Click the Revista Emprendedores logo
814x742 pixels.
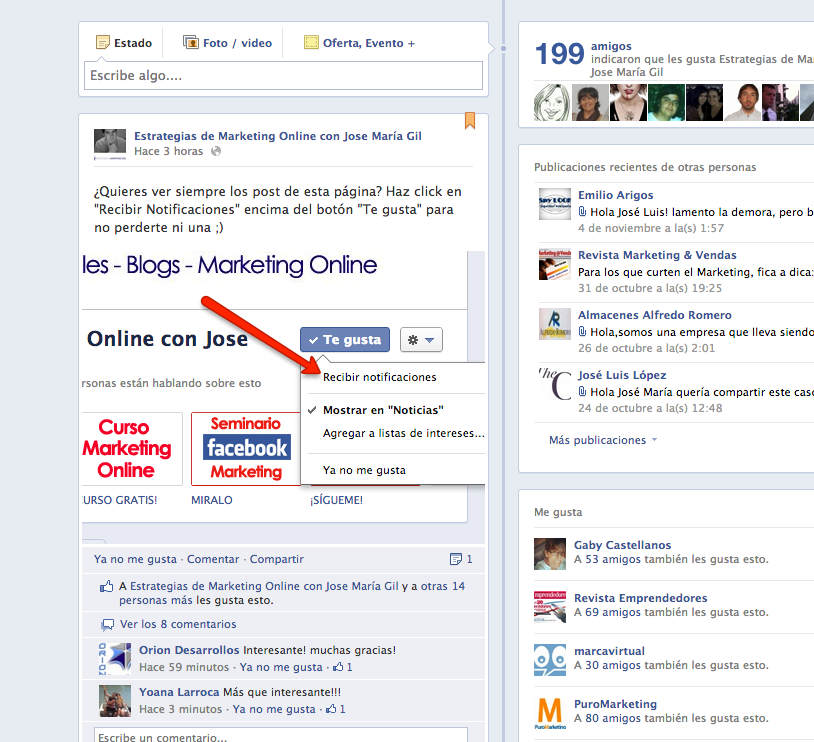tap(550, 607)
